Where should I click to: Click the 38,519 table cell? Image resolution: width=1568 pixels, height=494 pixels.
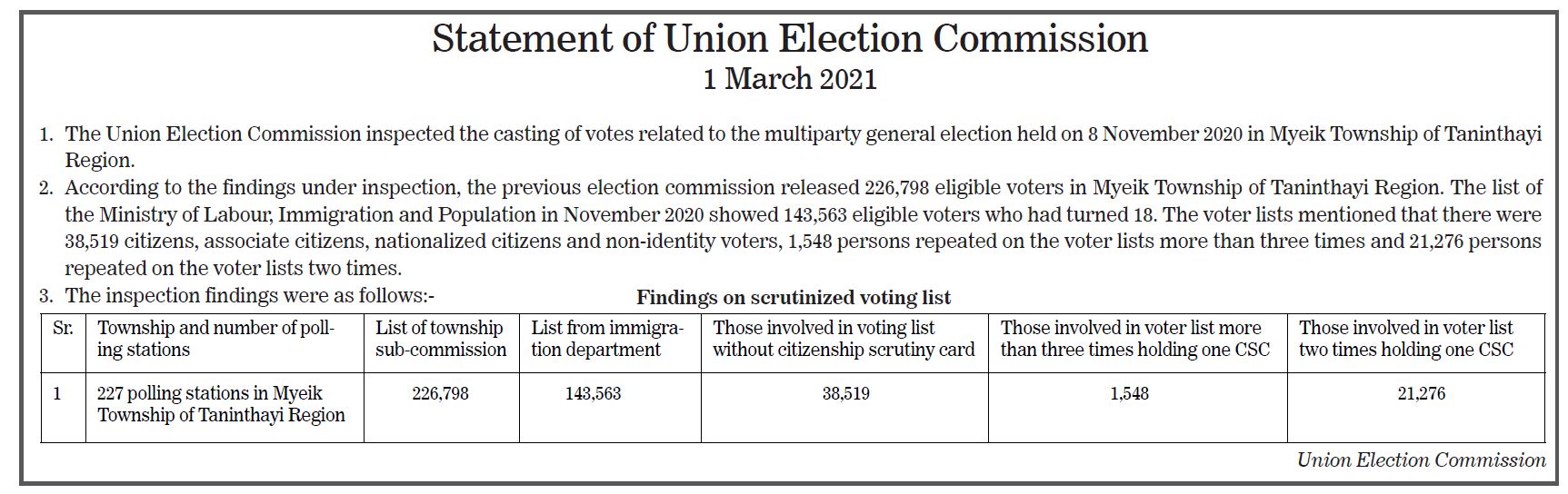click(845, 393)
